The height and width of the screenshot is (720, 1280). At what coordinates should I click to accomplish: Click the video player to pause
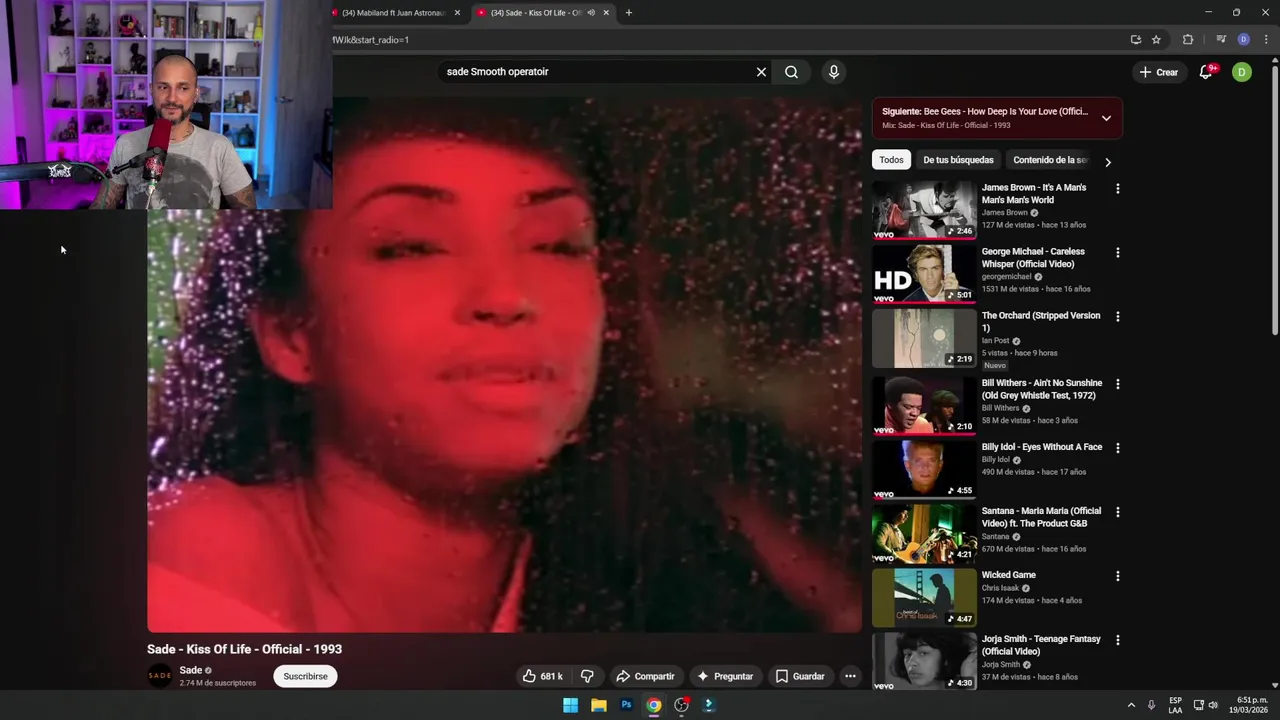point(504,364)
